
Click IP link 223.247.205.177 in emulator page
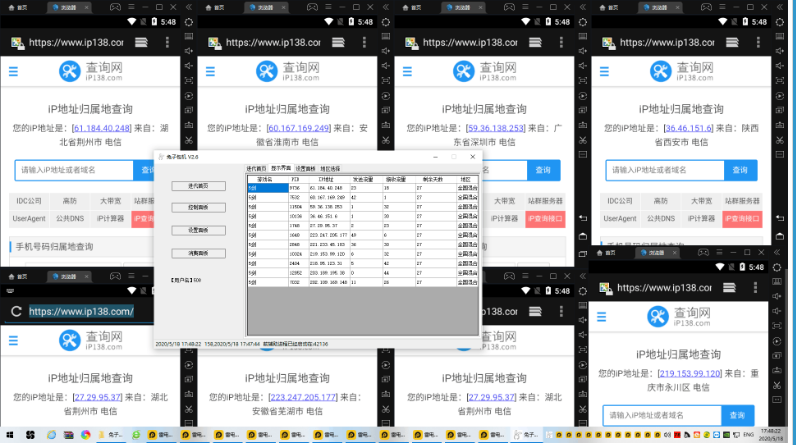pyautogui.click(x=303, y=397)
